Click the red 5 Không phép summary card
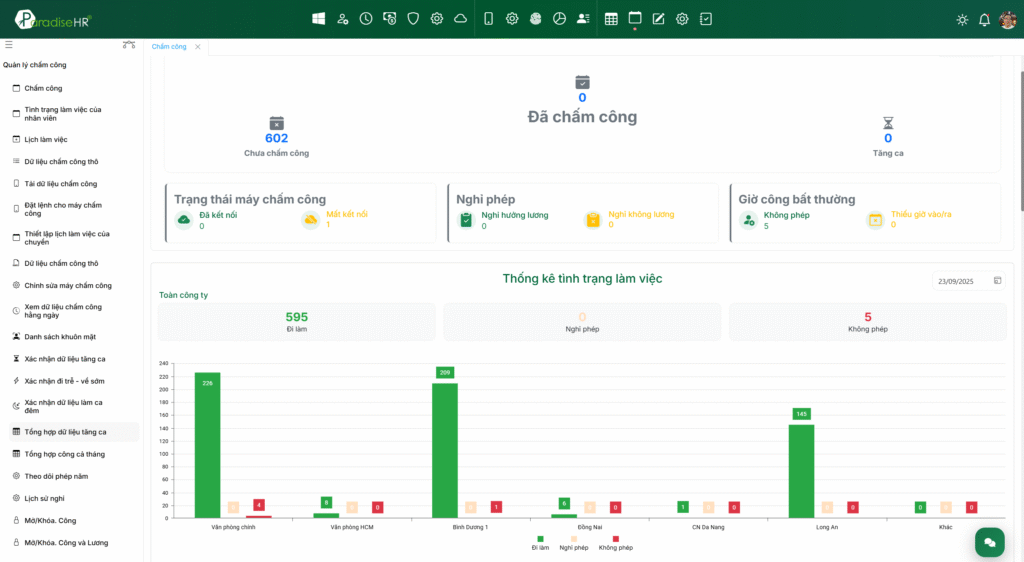The width and height of the screenshot is (1024, 562). (867, 322)
